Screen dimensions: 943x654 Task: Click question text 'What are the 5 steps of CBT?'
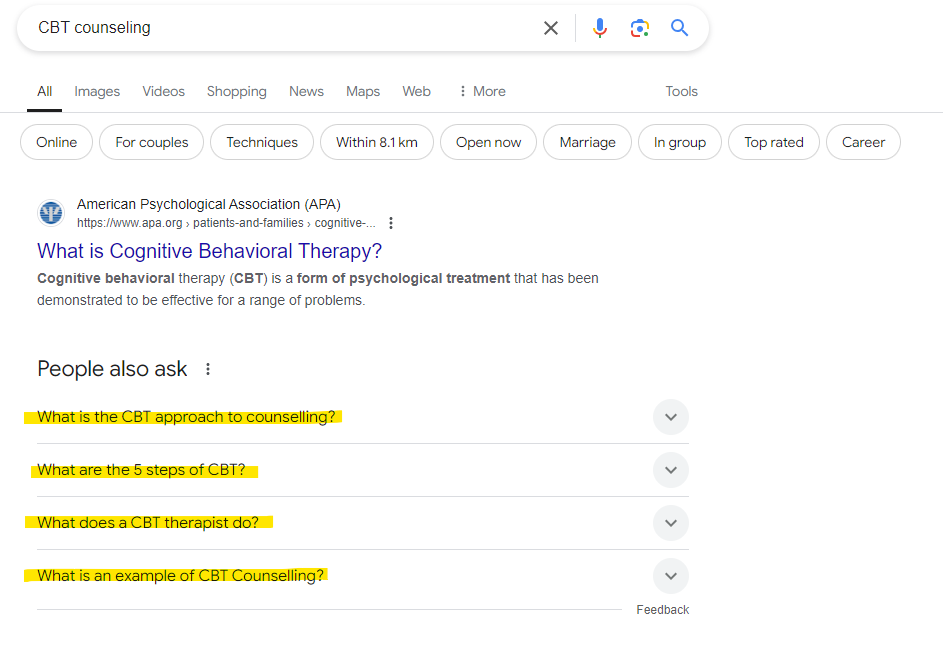(141, 470)
